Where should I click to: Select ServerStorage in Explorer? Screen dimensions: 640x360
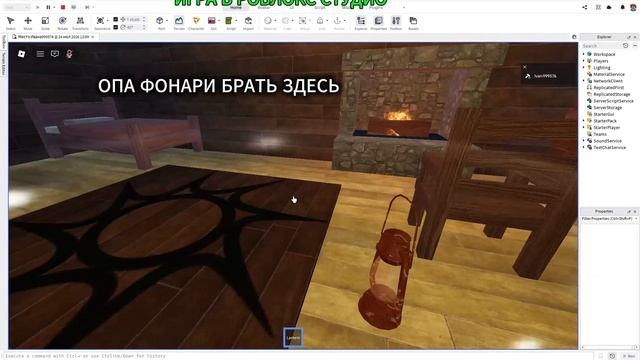coord(607,107)
